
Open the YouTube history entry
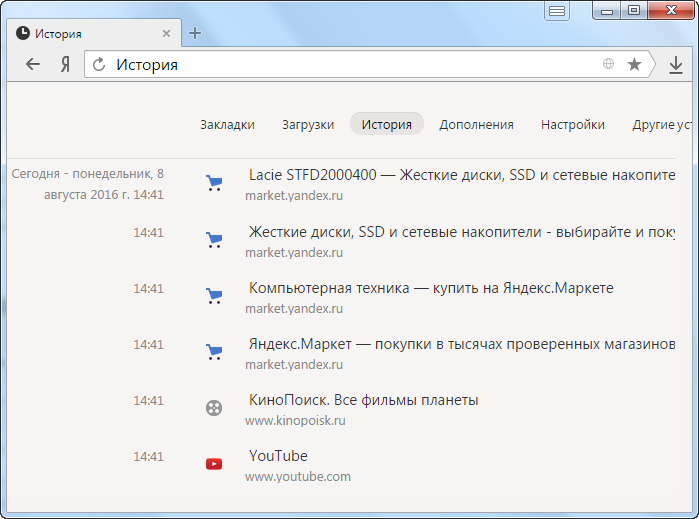[278, 456]
